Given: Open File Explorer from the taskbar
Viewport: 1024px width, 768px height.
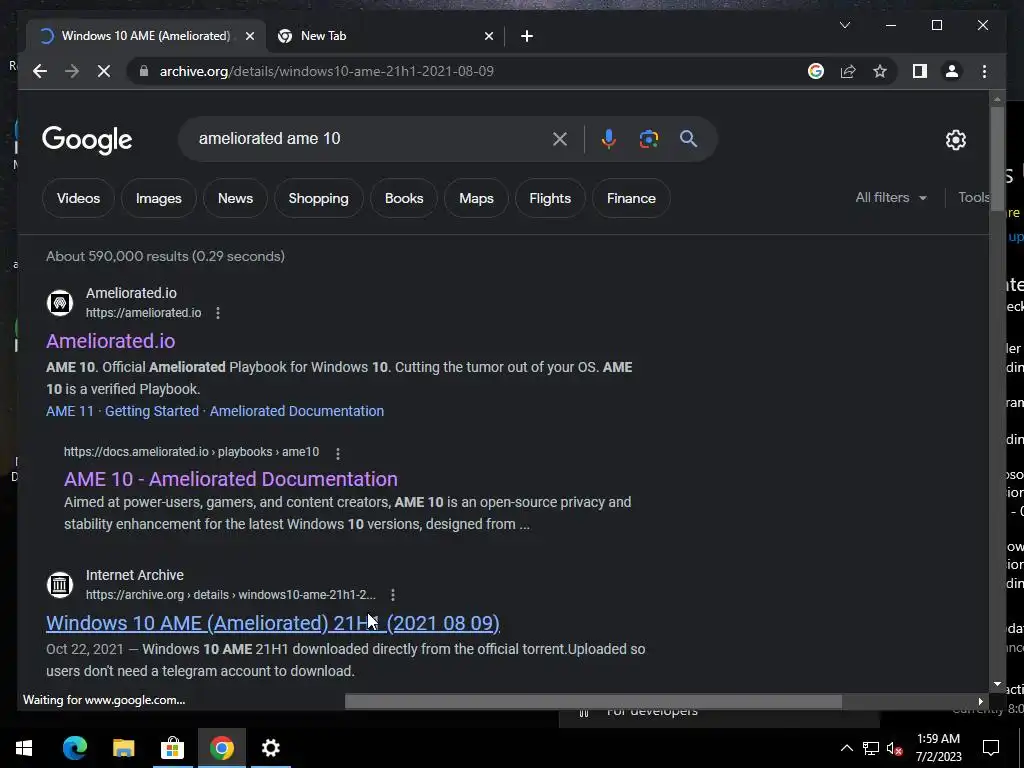Looking at the screenshot, I should pos(123,748).
